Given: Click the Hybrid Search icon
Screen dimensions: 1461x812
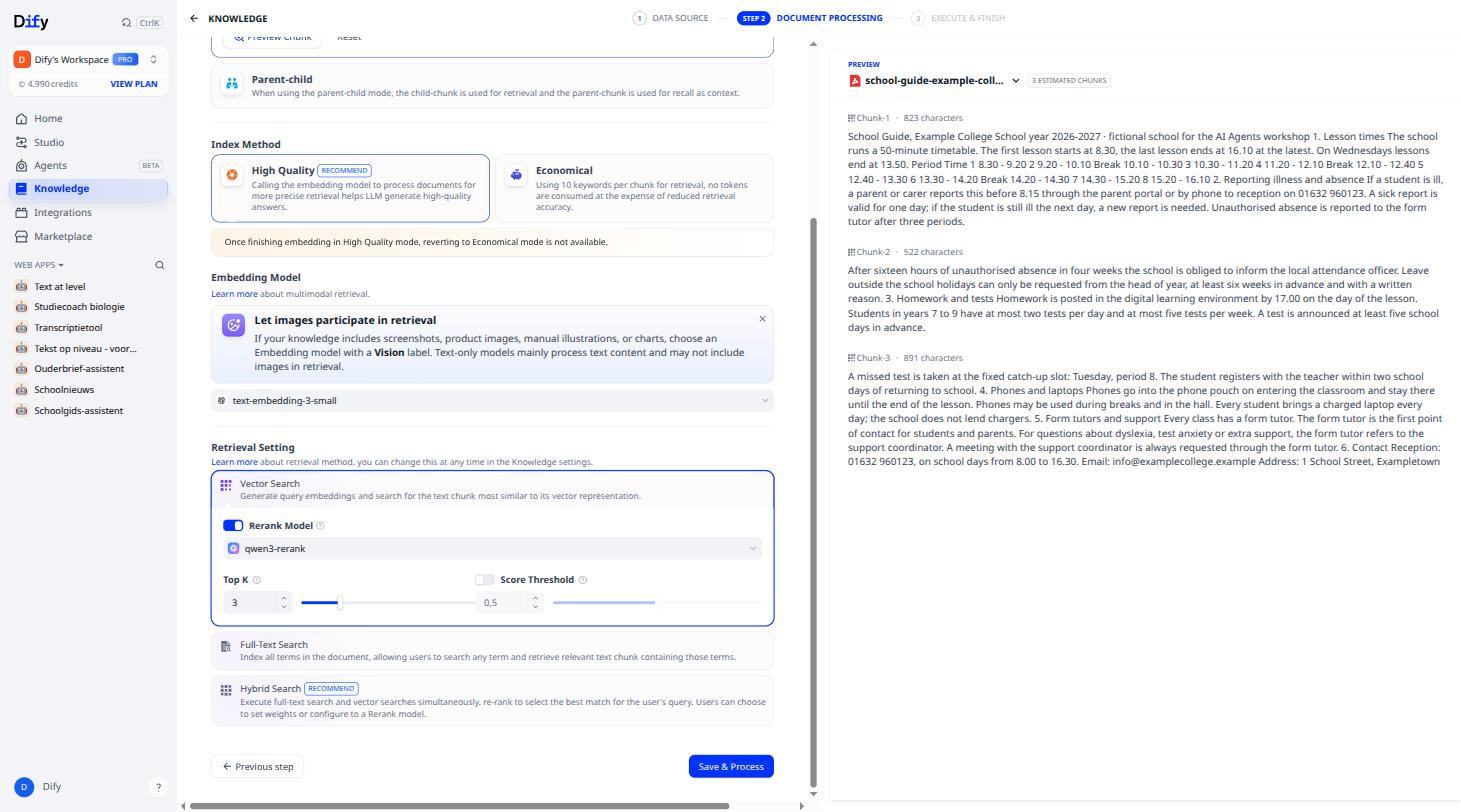Looking at the screenshot, I should (226, 690).
